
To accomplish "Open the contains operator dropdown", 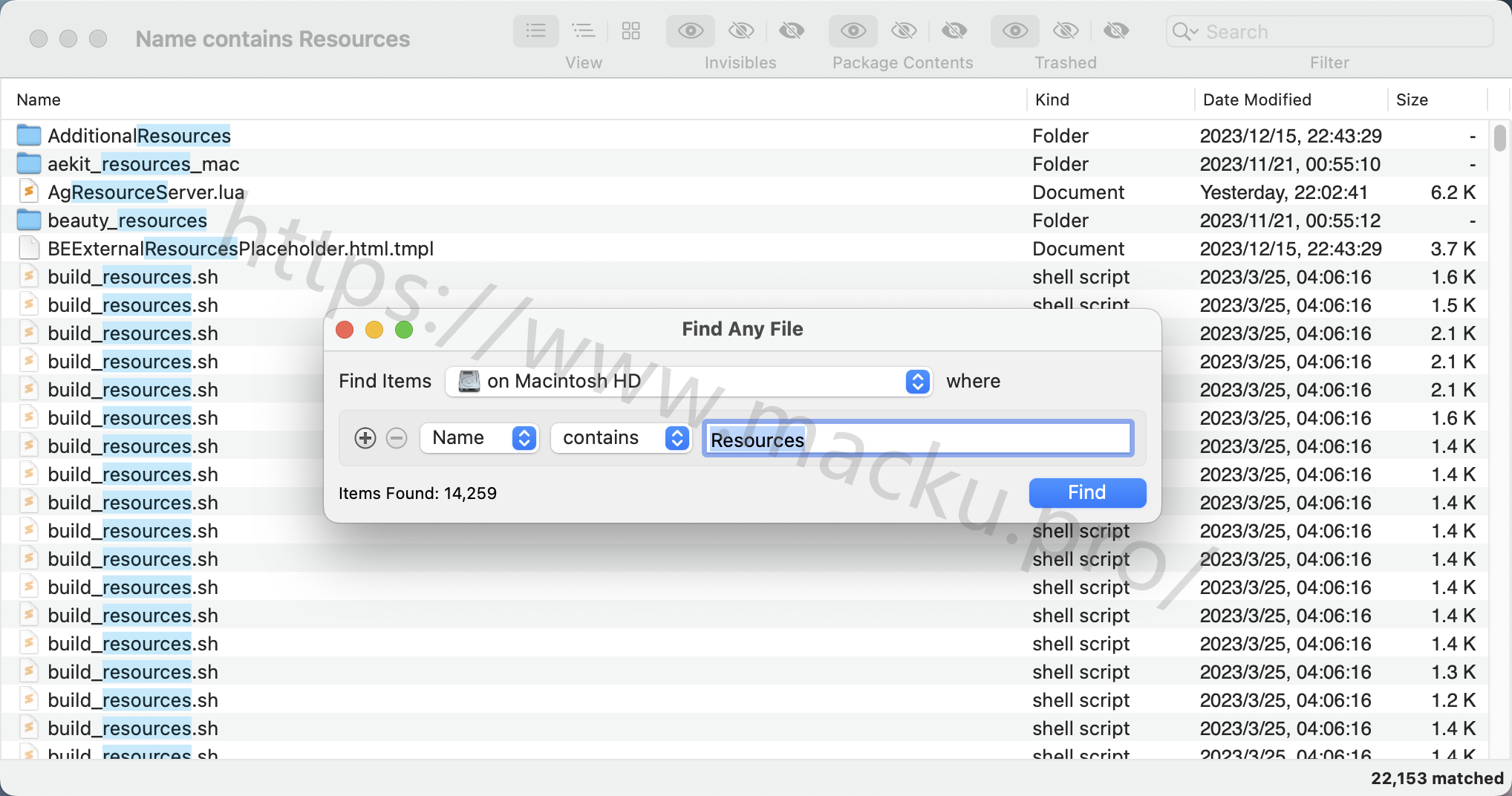I will click(620, 438).
